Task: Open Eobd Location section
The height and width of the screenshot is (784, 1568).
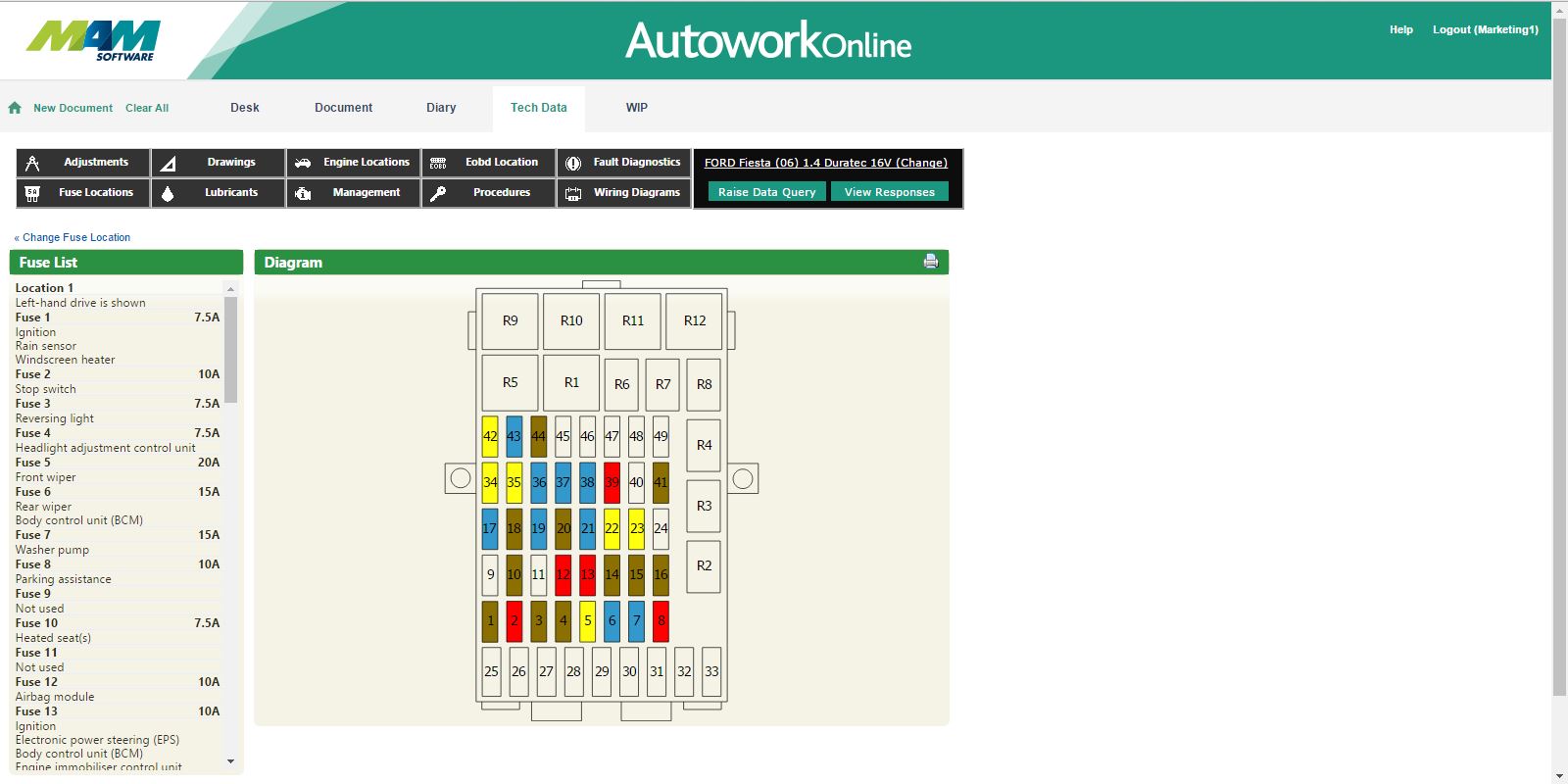Action: point(489,163)
